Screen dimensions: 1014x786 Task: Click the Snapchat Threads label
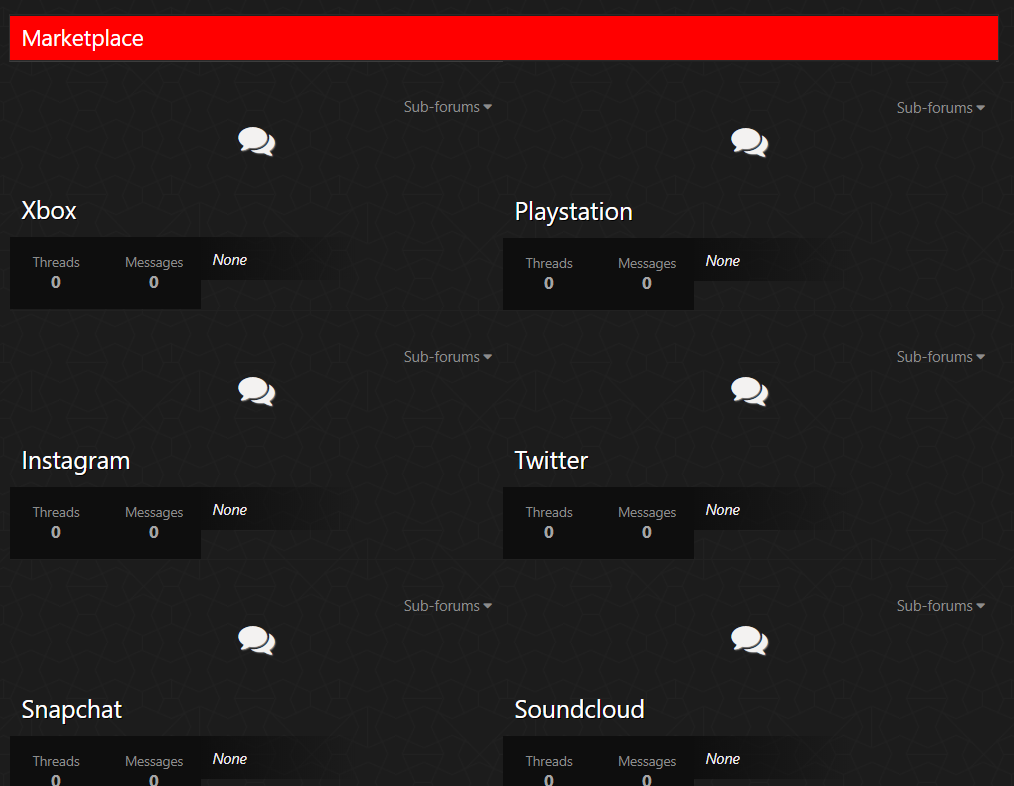tap(56, 761)
